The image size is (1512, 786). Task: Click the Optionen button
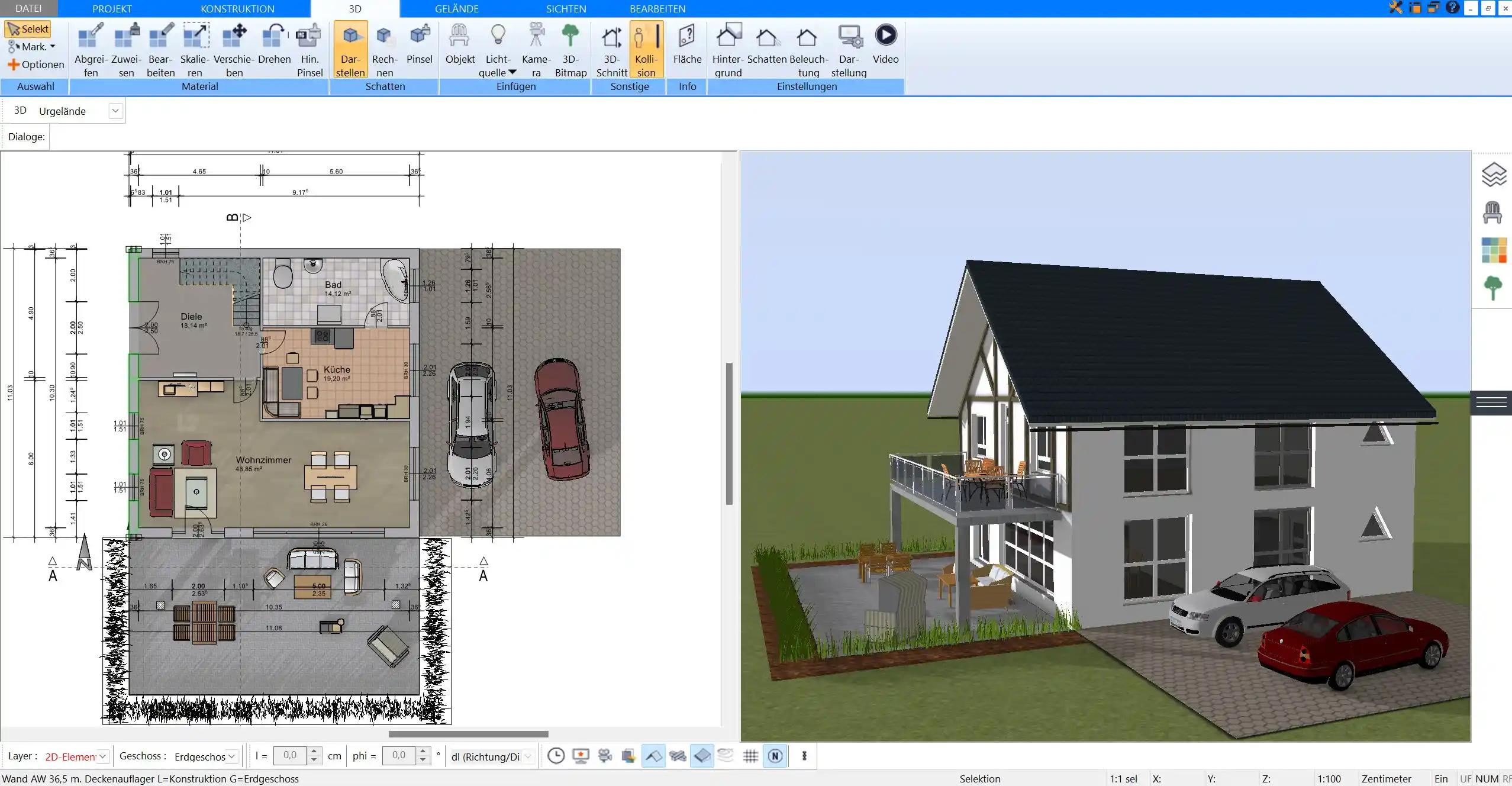(36, 65)
